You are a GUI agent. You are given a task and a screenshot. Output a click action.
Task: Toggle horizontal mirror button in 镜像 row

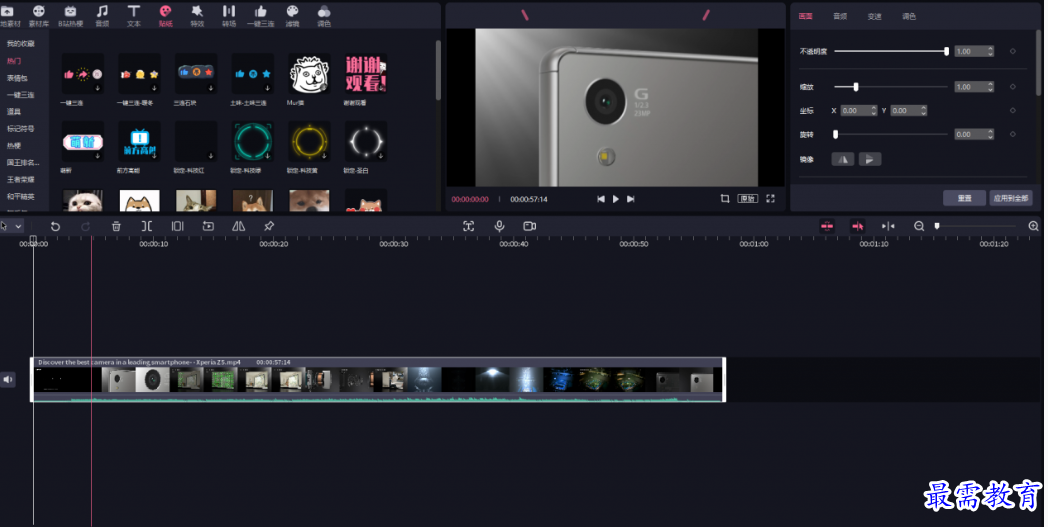(843, 159)
